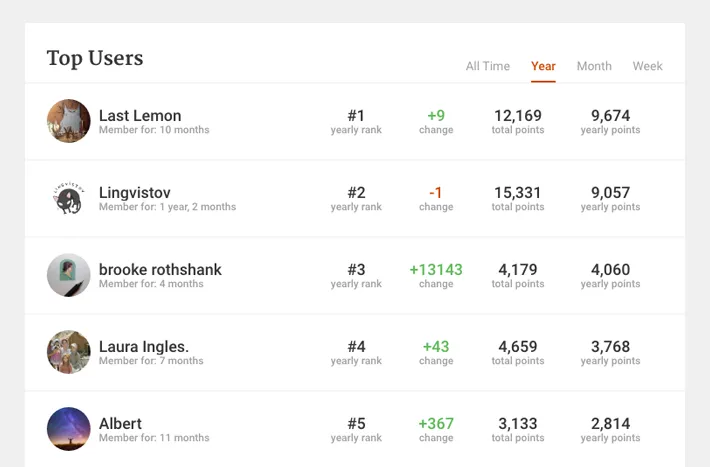Select the Year tab
The image size is (710, 467).
coord(543,66)
